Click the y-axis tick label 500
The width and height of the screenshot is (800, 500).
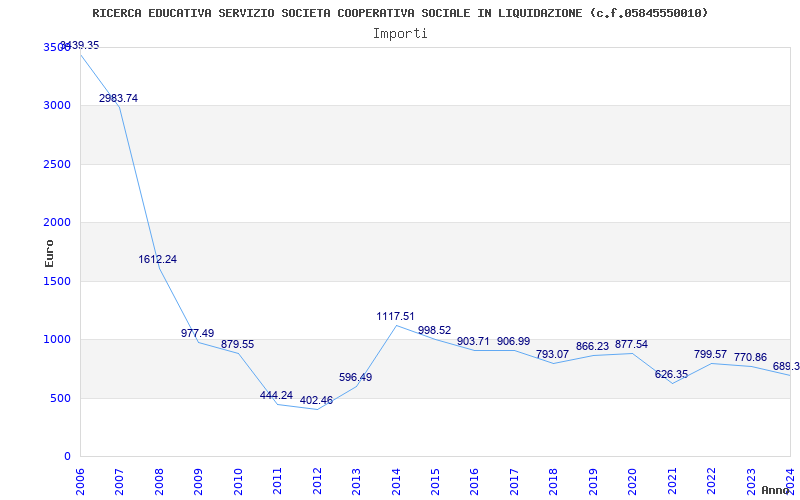[x=63, y=398]
